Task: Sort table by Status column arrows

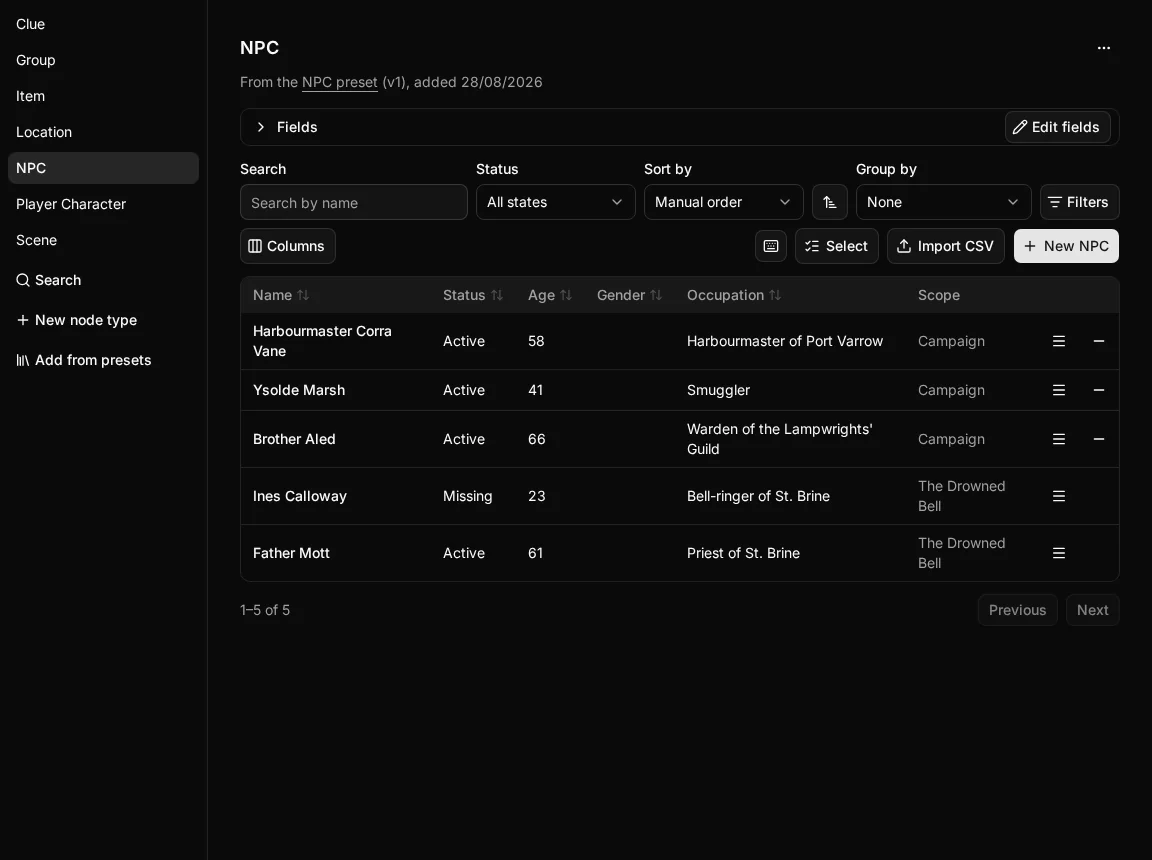Action: tap(497, 295)
